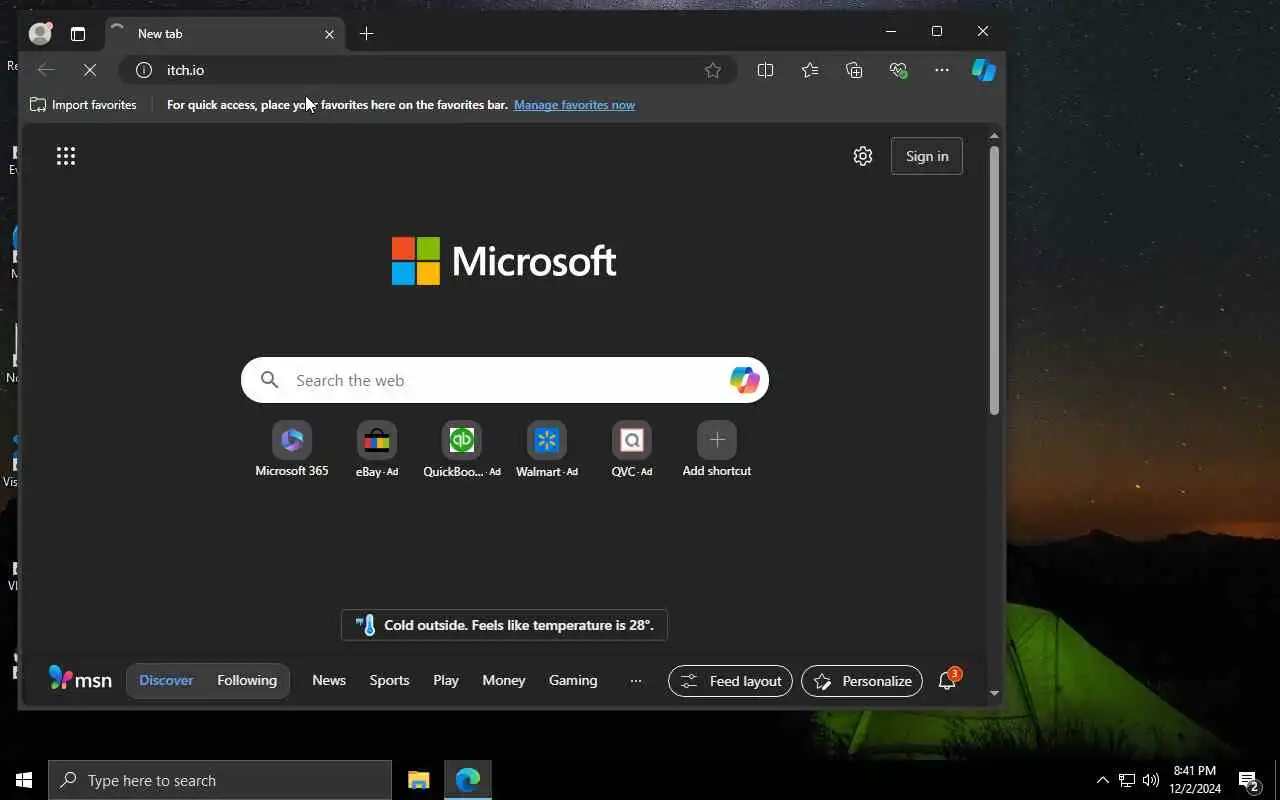Click Edge icon in taskbar
Viewport: 1280px width, 800px height.
tap(468, 780)
